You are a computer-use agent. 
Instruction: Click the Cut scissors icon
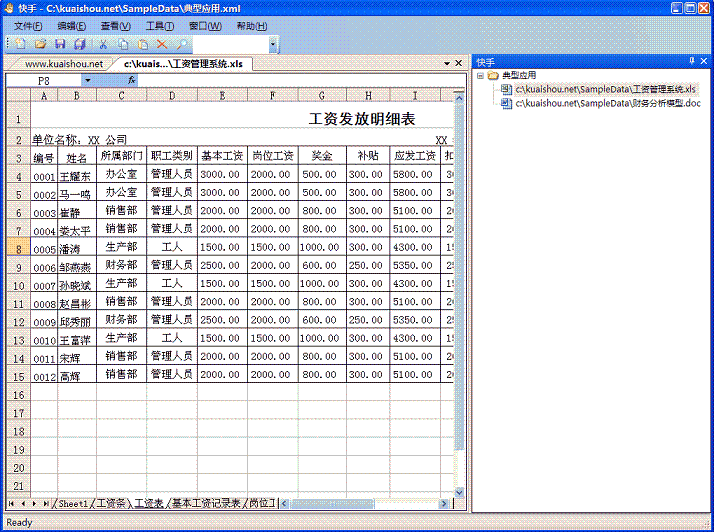pyautogui.click(x=102, y=44)
